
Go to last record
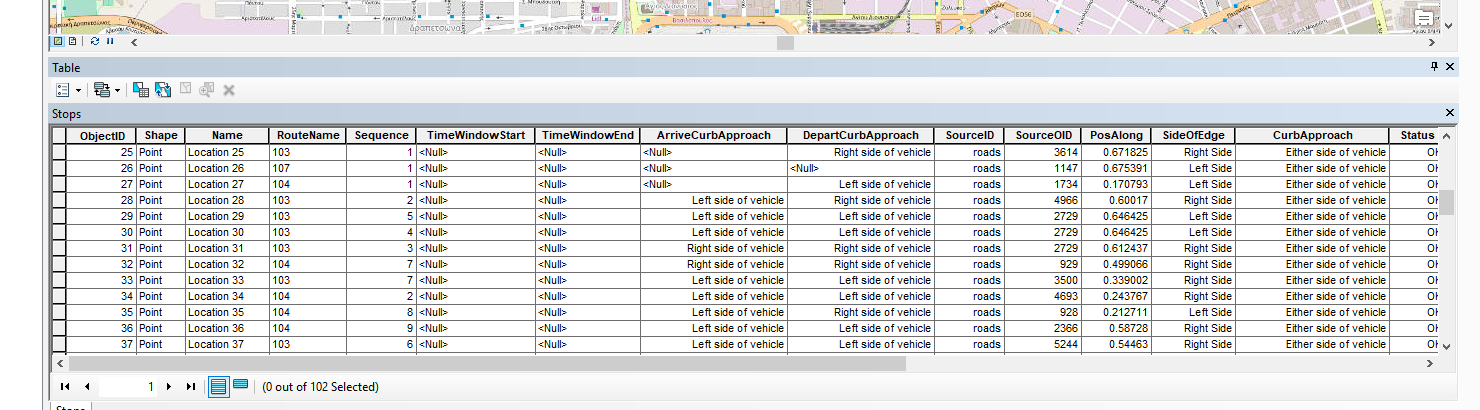pos(190,386)
